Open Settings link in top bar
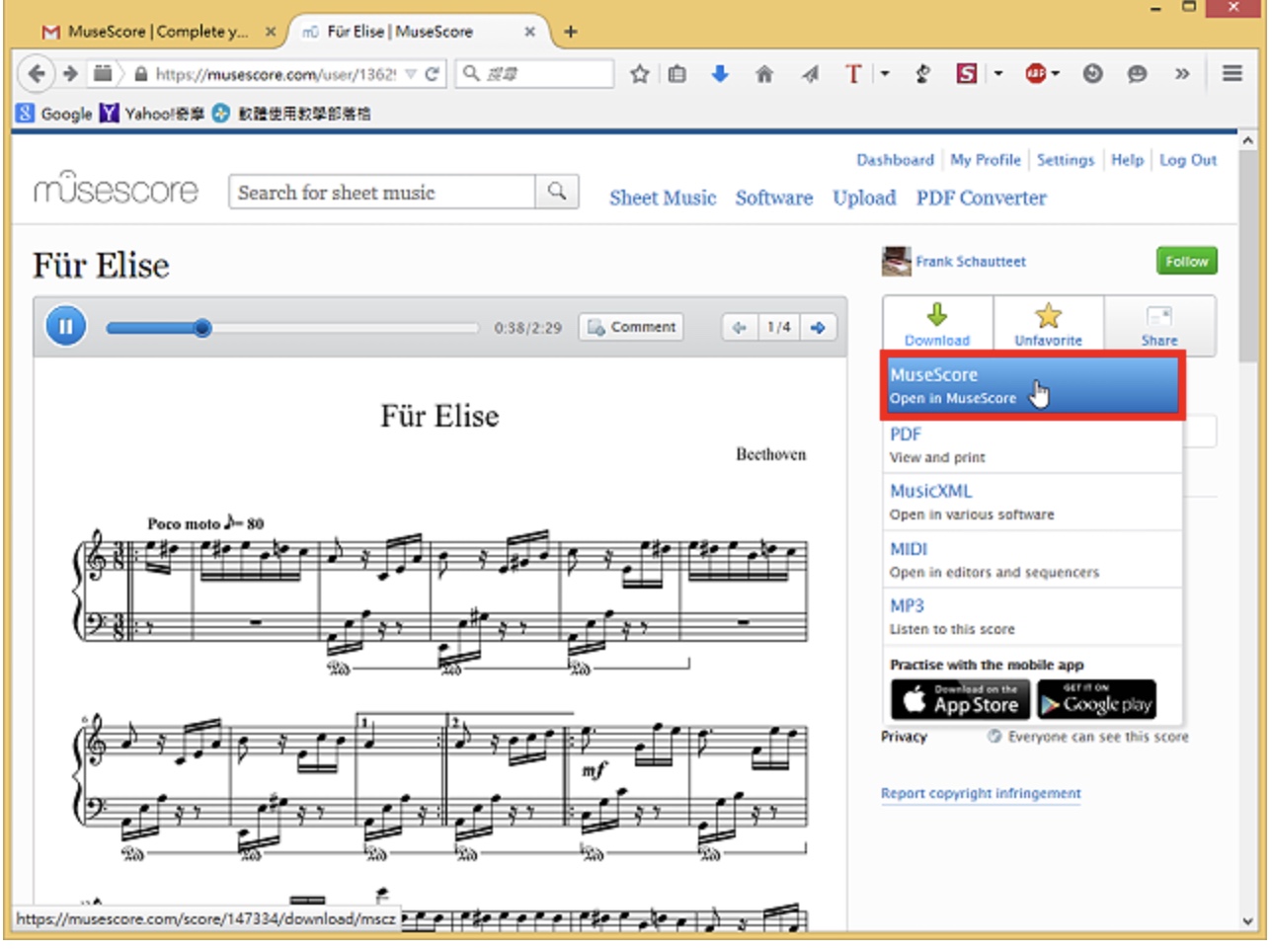Image resolution: width=1272 pixels, height=952 pixels. click(x=1066, y=160)
